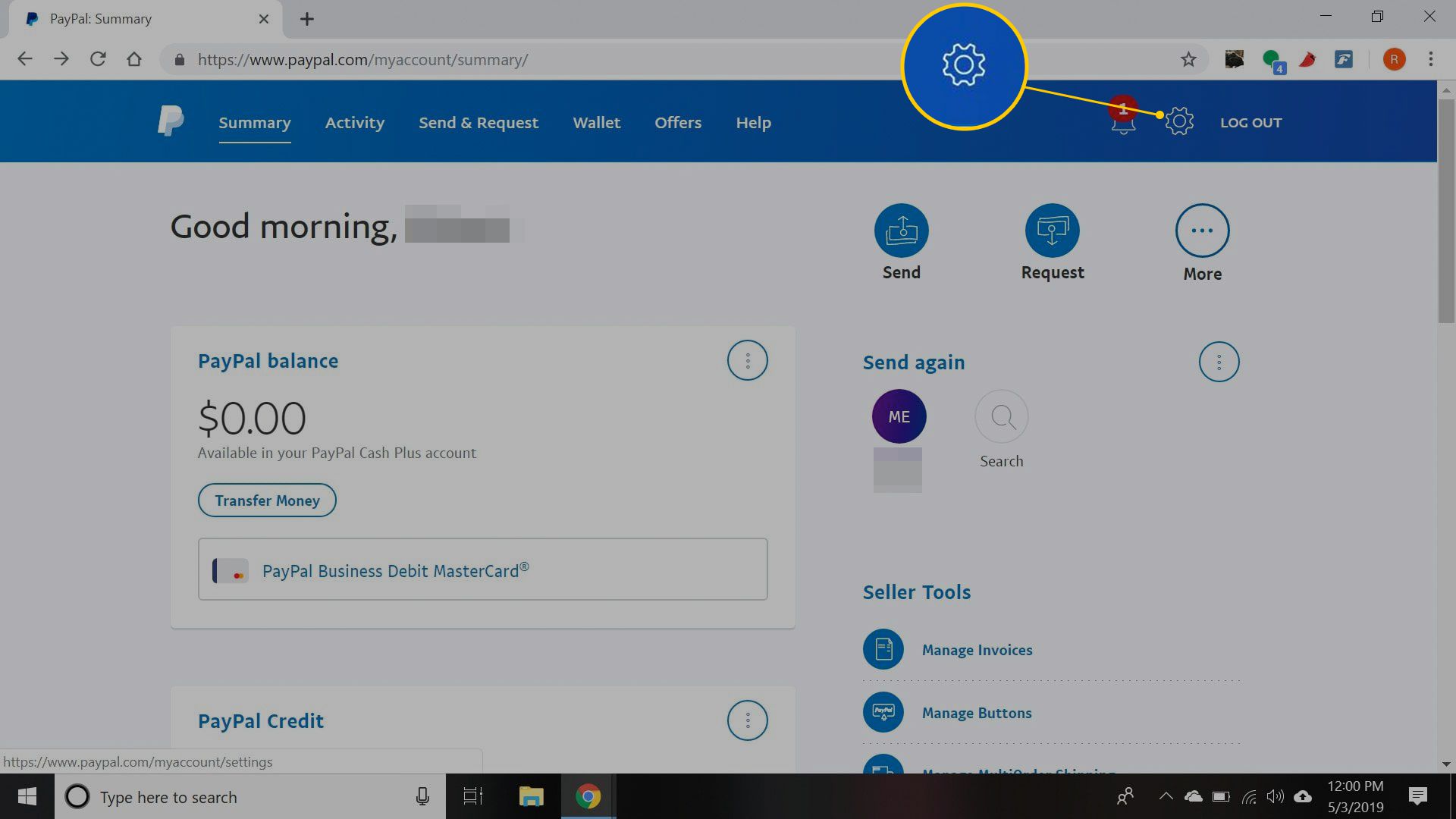This screenshot has width=1456, height=819.
Task: Click the notifications bell icon
Action: point(1123,122)
